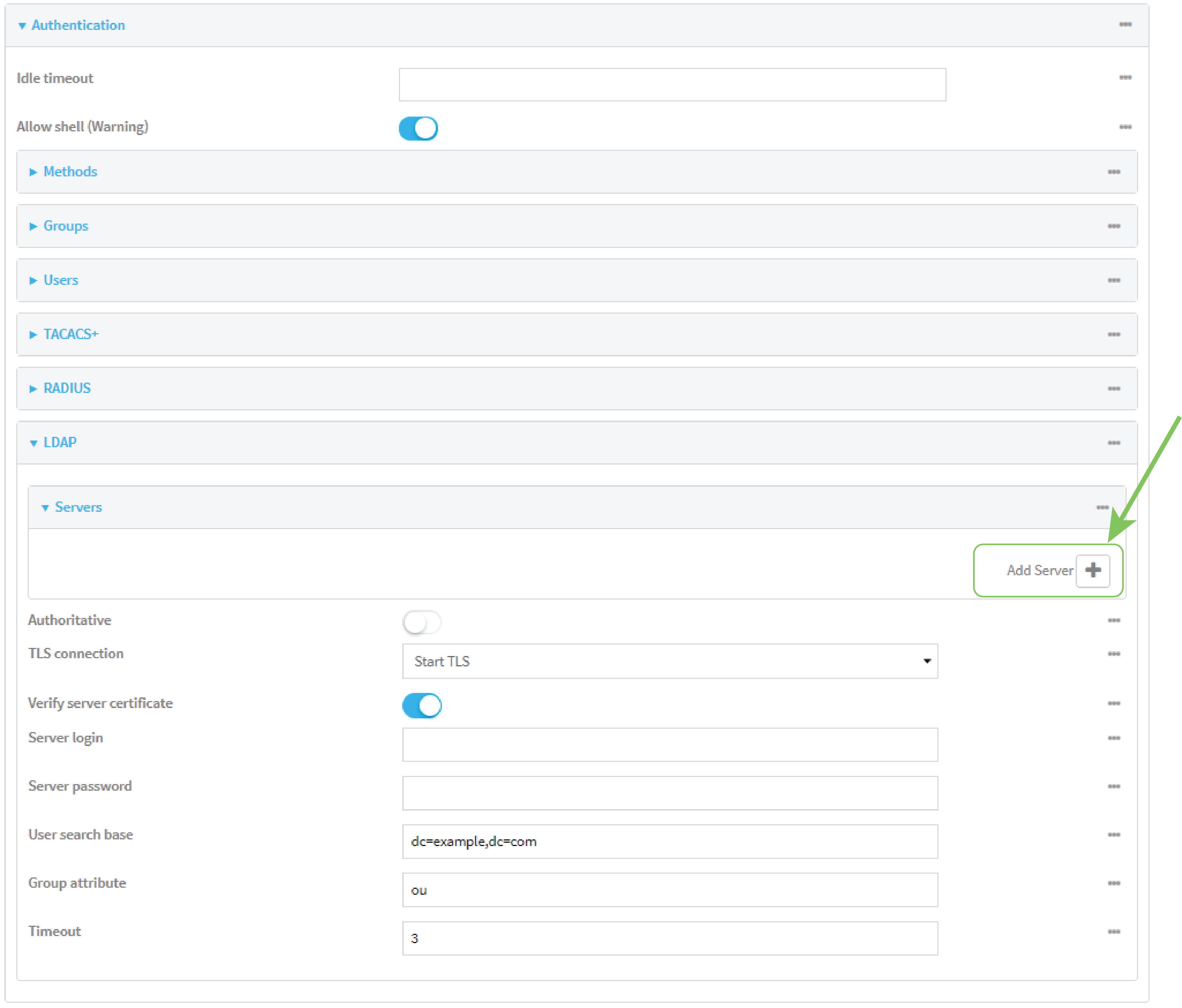Screen dimensions: 1182x1008
Task: Click the ellipsis icon next to Timeout
Action: pos(1114,931)
